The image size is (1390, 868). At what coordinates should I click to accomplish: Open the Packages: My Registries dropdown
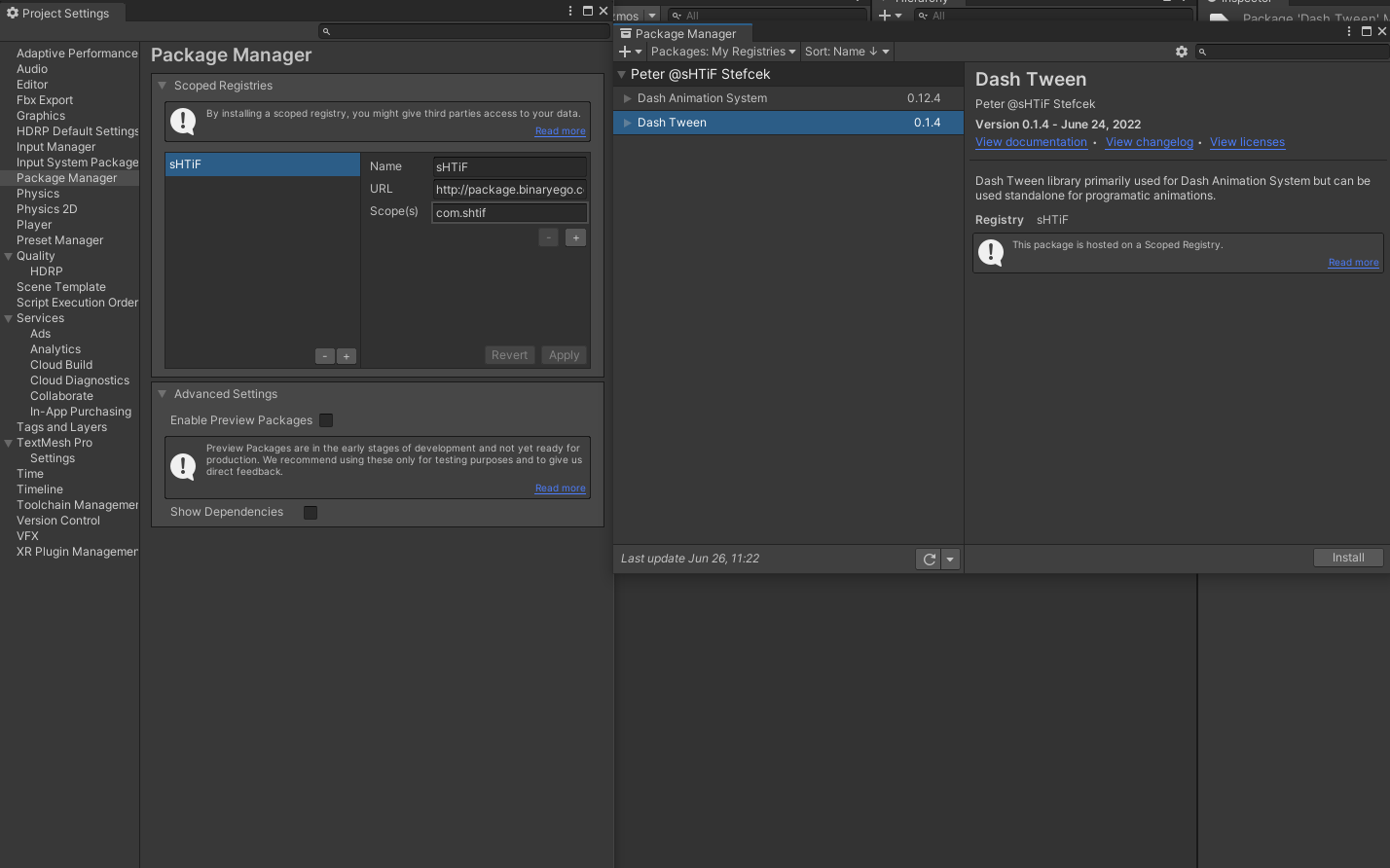pos(723,51)
